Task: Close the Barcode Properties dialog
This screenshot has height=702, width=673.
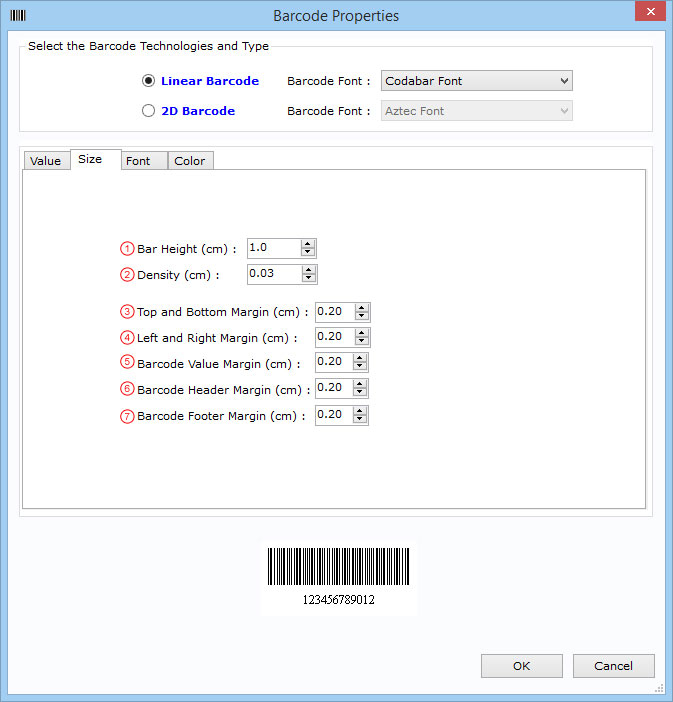Action: pos(651,11)
